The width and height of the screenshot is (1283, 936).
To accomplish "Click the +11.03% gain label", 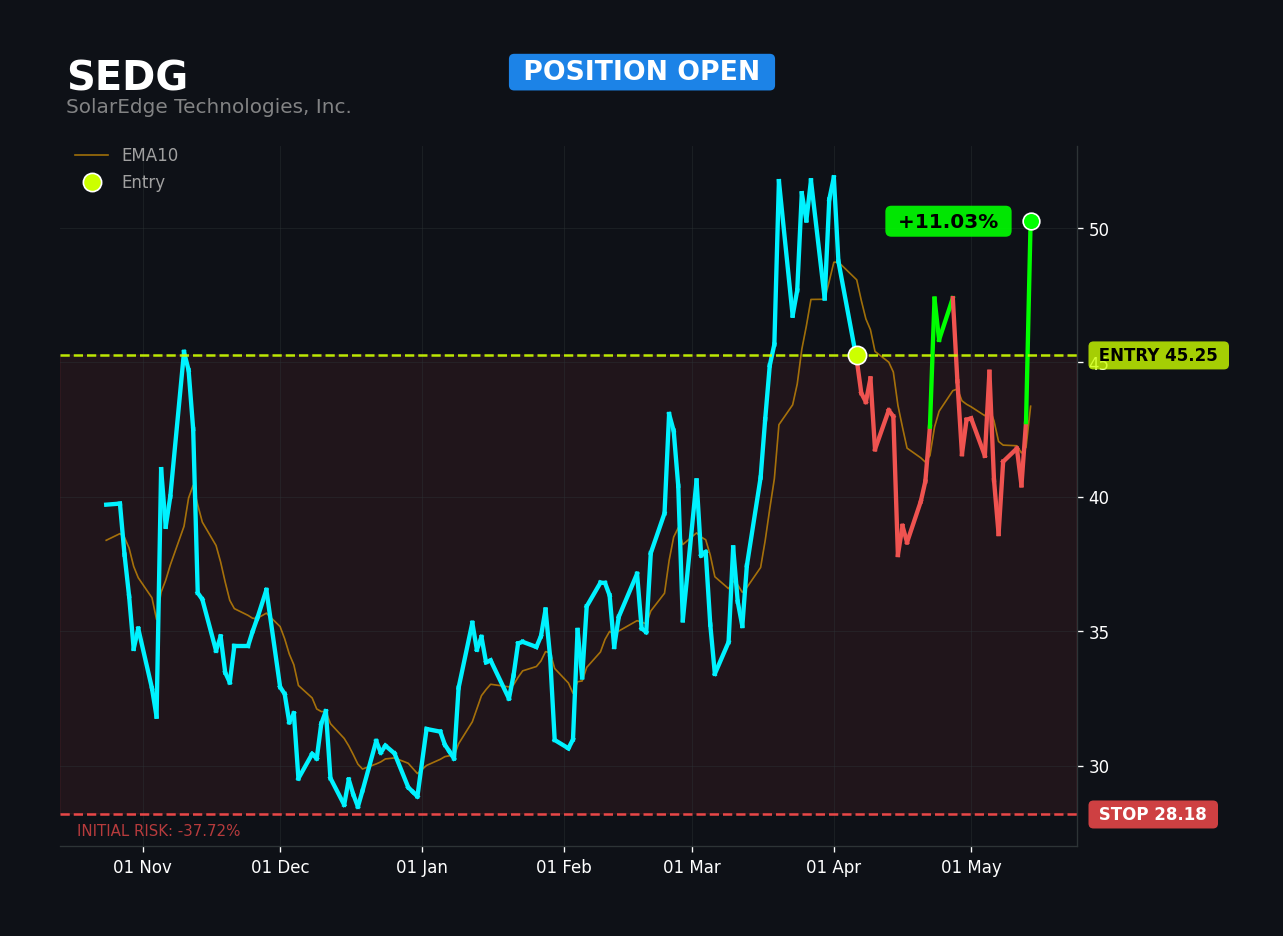I will [x=948, y=222].
